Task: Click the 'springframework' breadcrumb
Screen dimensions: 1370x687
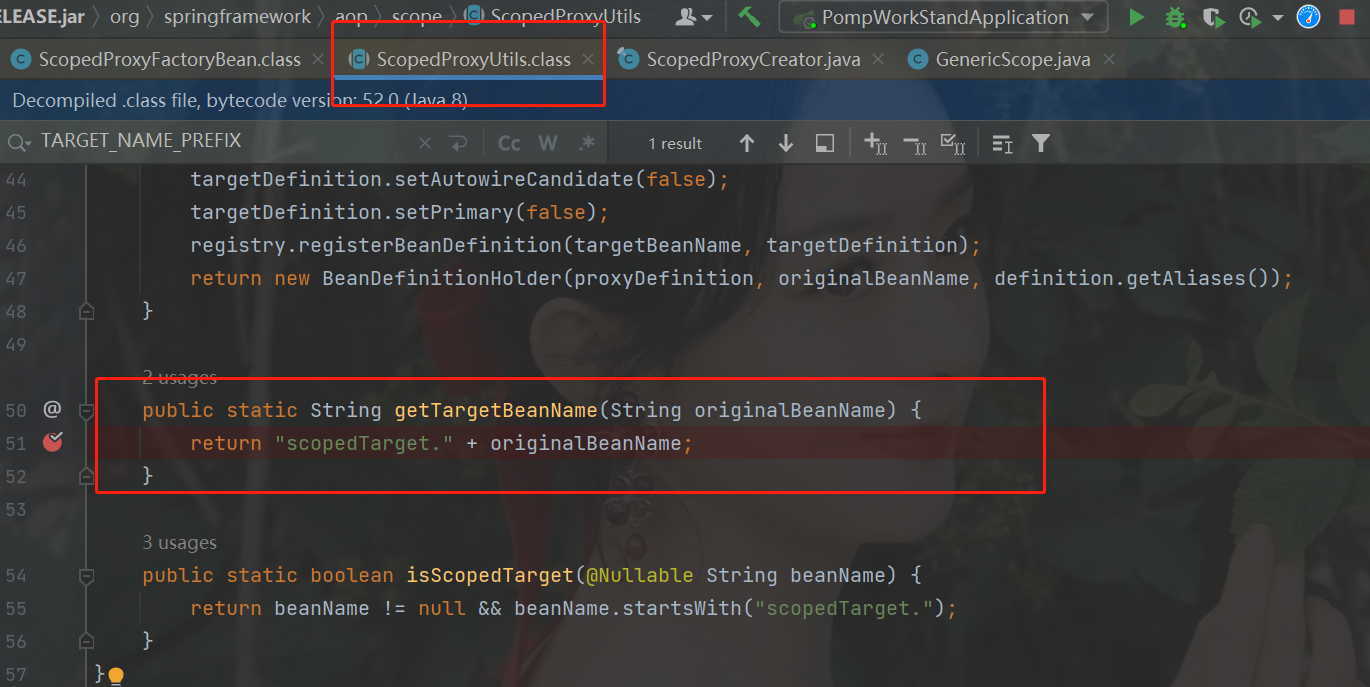Action: point(238,17)
